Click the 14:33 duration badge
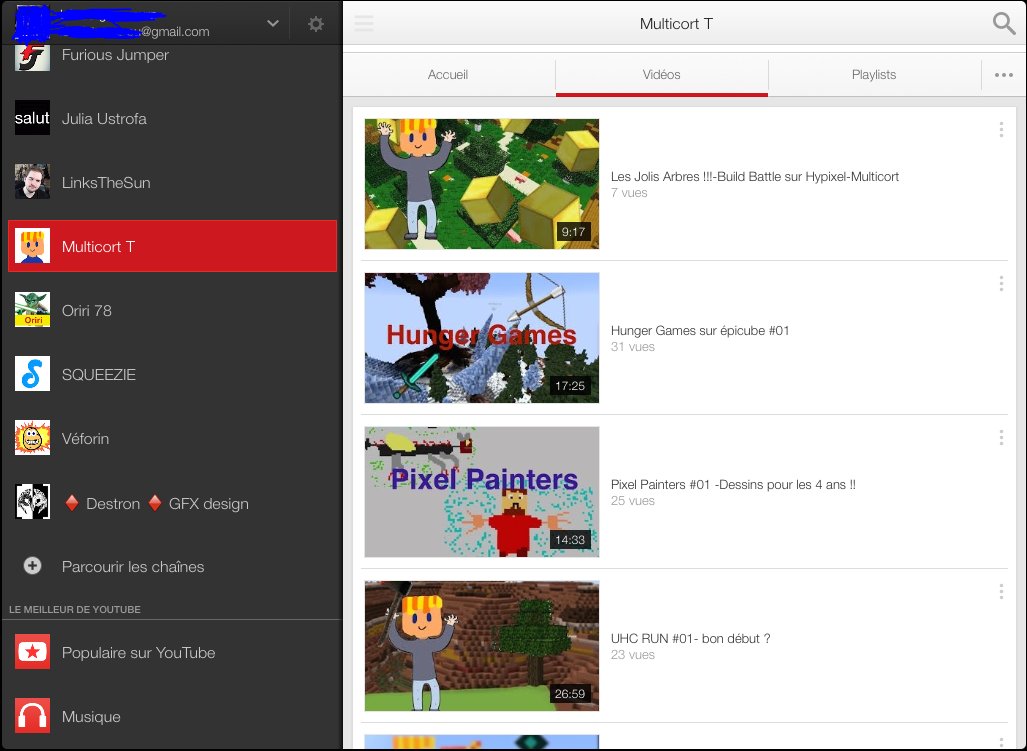Viewport: 1027px width, 751px height. 570,540
